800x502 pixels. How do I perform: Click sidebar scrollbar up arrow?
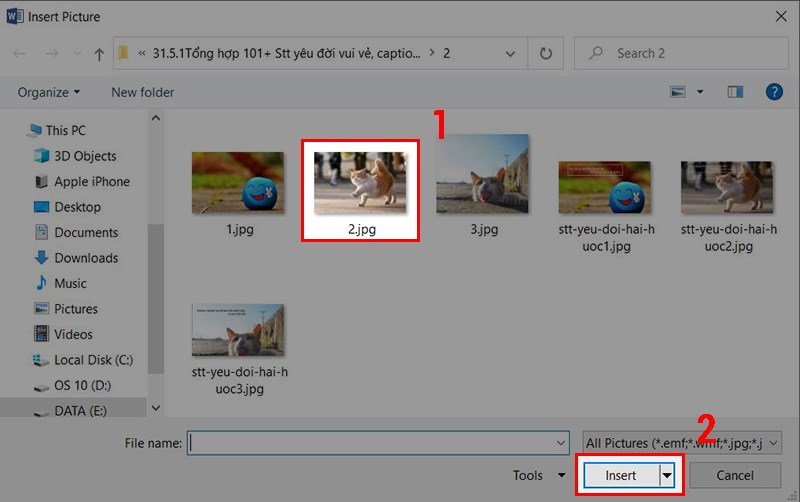pos(156,118)
